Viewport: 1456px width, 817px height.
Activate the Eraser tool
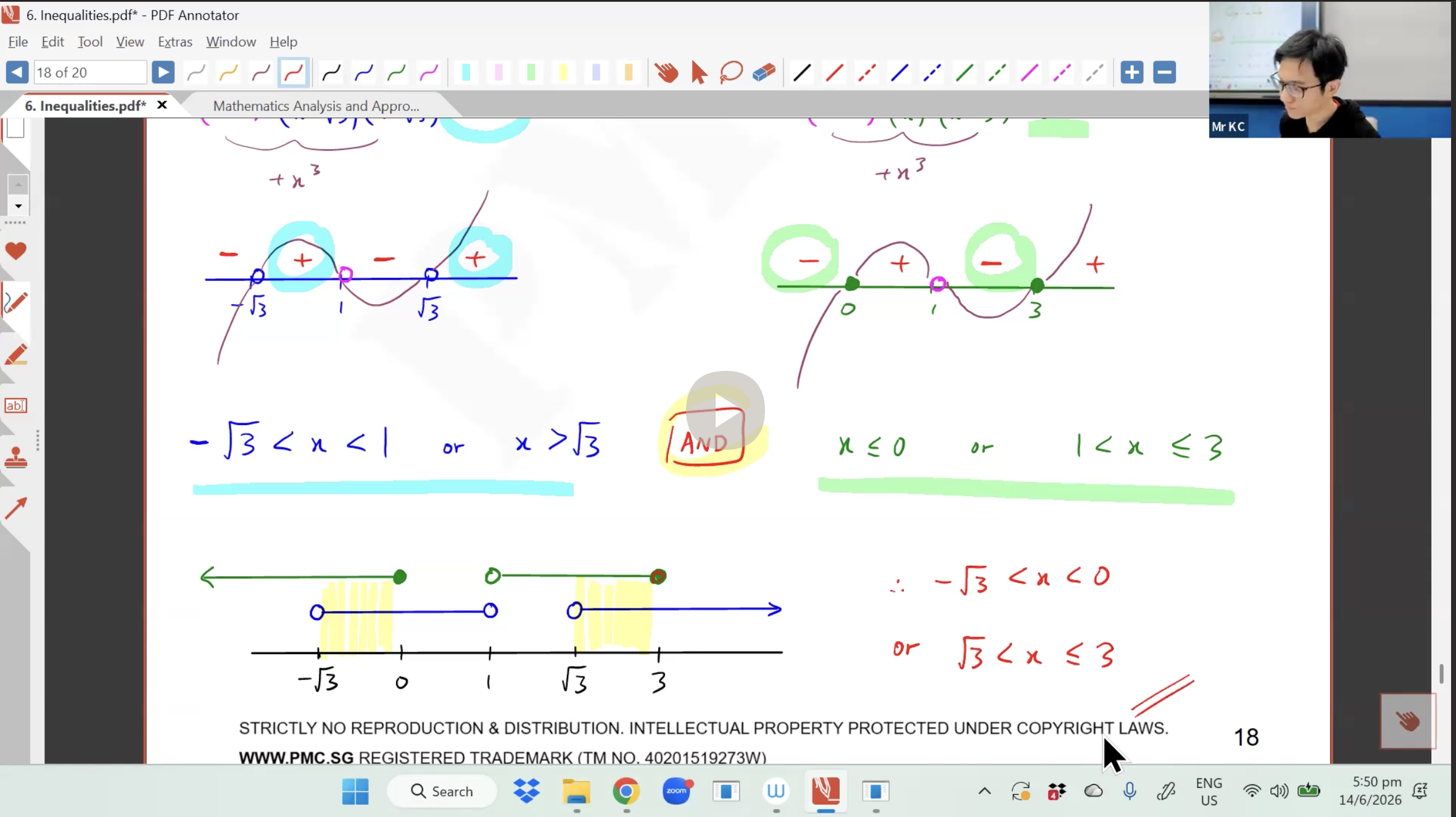pos(764,73)
